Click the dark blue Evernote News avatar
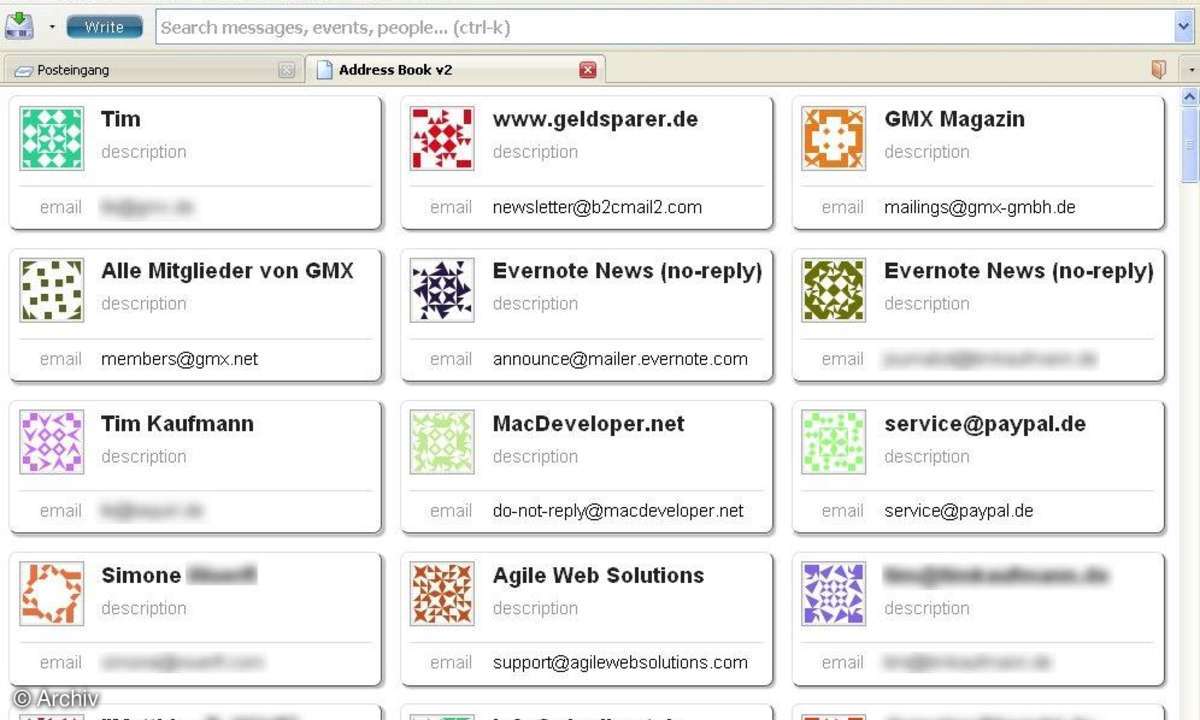Viewport: 1200px width, 720px height. point(442,290)
